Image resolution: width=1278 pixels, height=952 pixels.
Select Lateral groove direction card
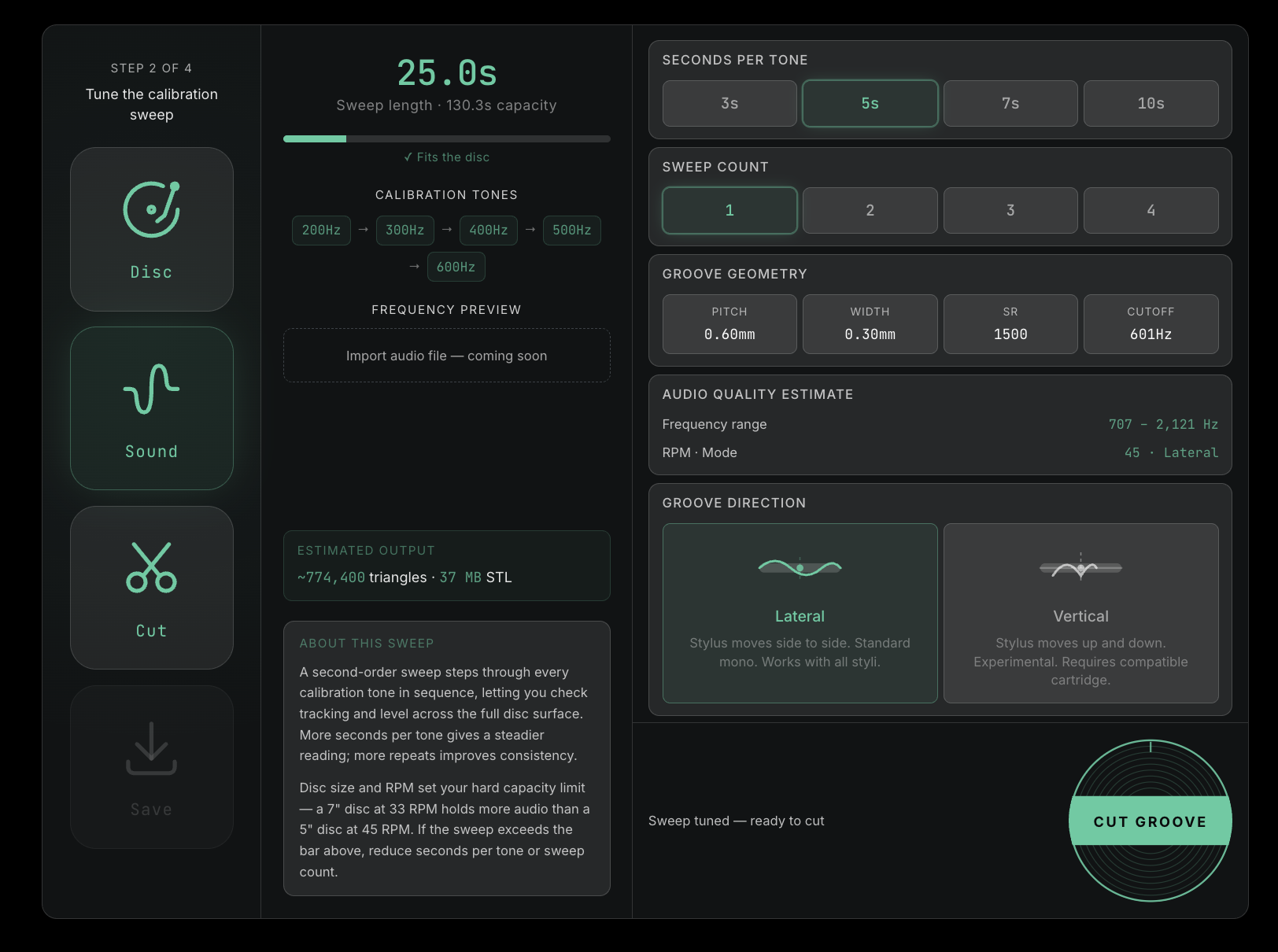[x=800, y=613]
